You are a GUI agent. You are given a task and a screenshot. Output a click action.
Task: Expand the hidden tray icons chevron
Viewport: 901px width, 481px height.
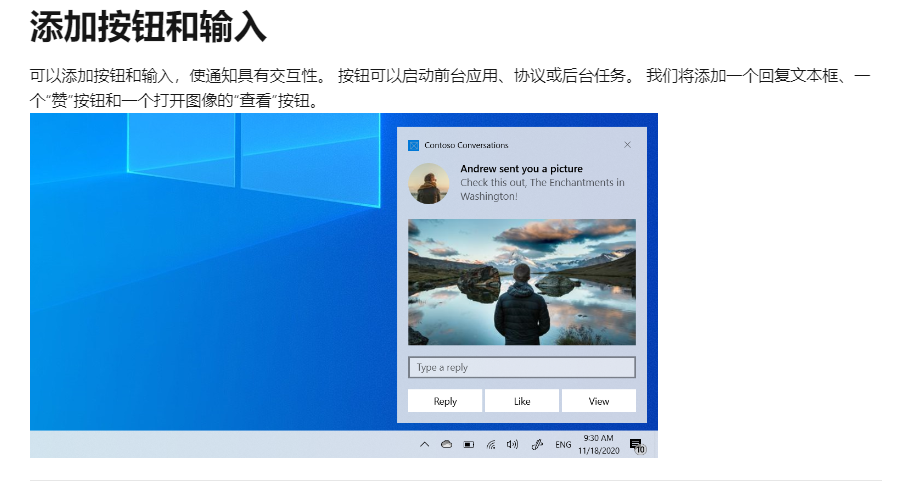coord(424,444)
